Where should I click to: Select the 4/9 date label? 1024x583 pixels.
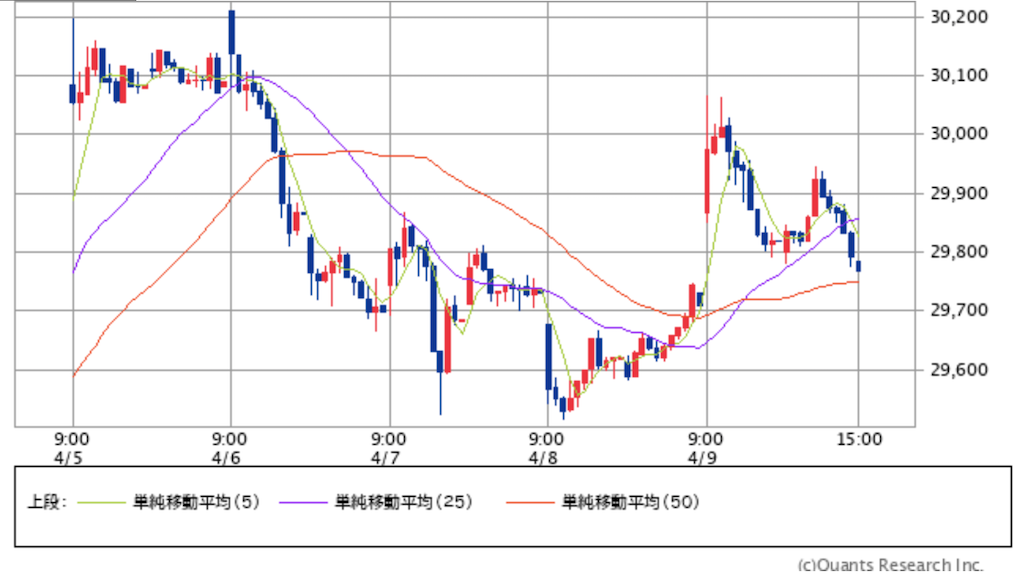[x=702, y=458]
